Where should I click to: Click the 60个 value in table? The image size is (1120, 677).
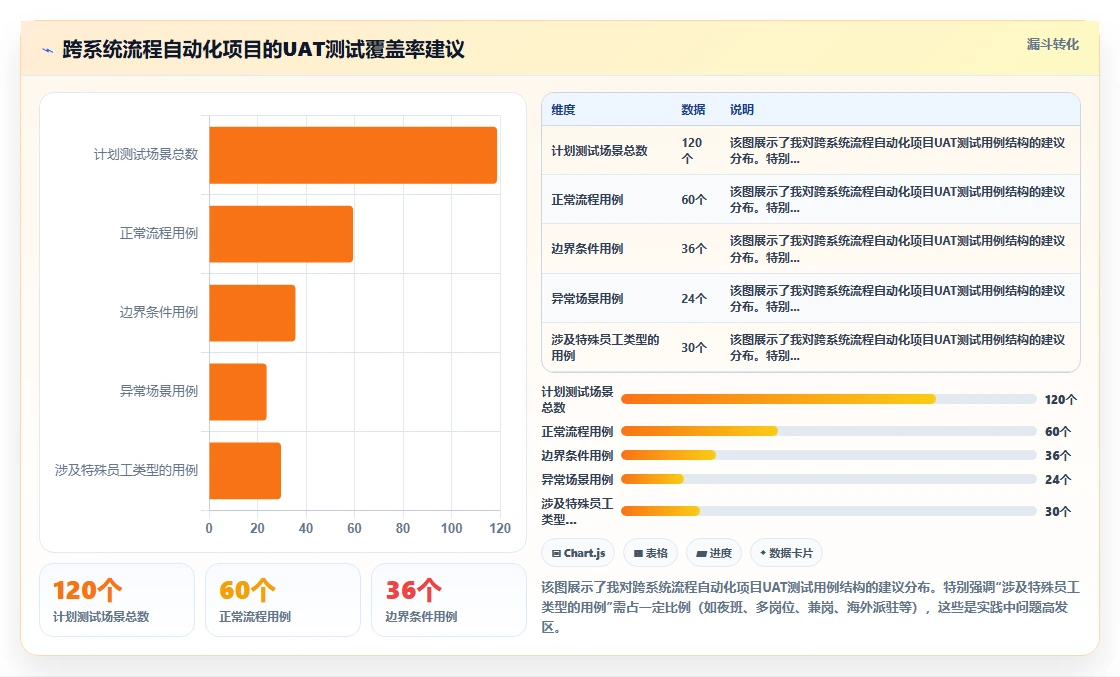click(x=694, y=200)
